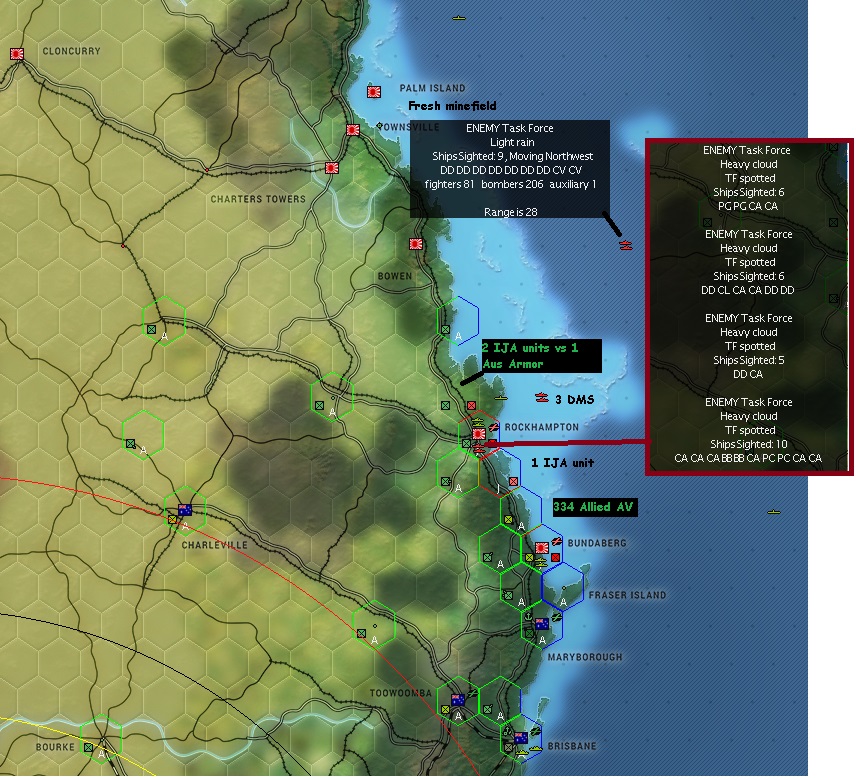Click the TOOWOOMBA map label
The height and width of the screenshot is (778, 856).
pyautogui.click(x=401, y=693)
